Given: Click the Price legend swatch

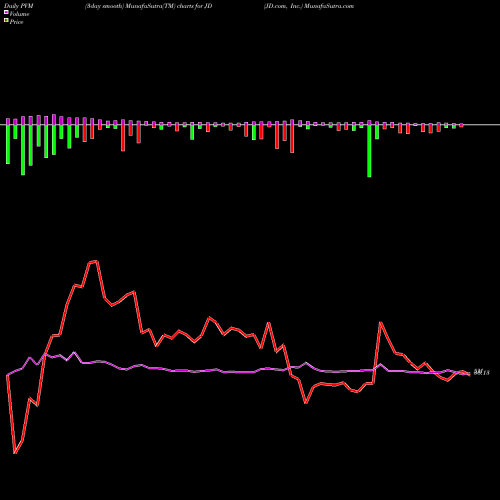Looking at the screenshot, I should pyautogui.click(x=6, y=20).
